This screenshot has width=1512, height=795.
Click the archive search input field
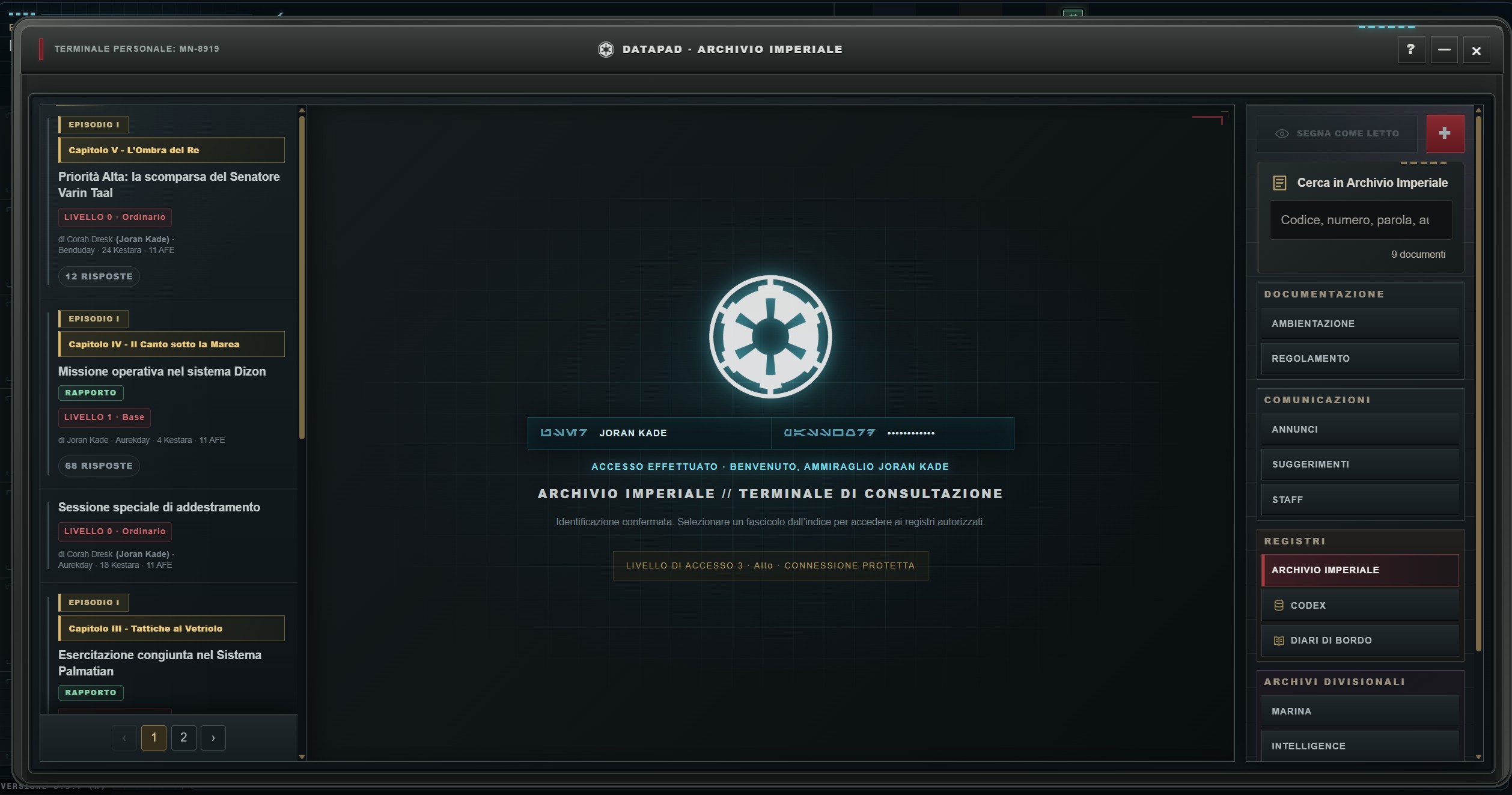click(1361, 220)
